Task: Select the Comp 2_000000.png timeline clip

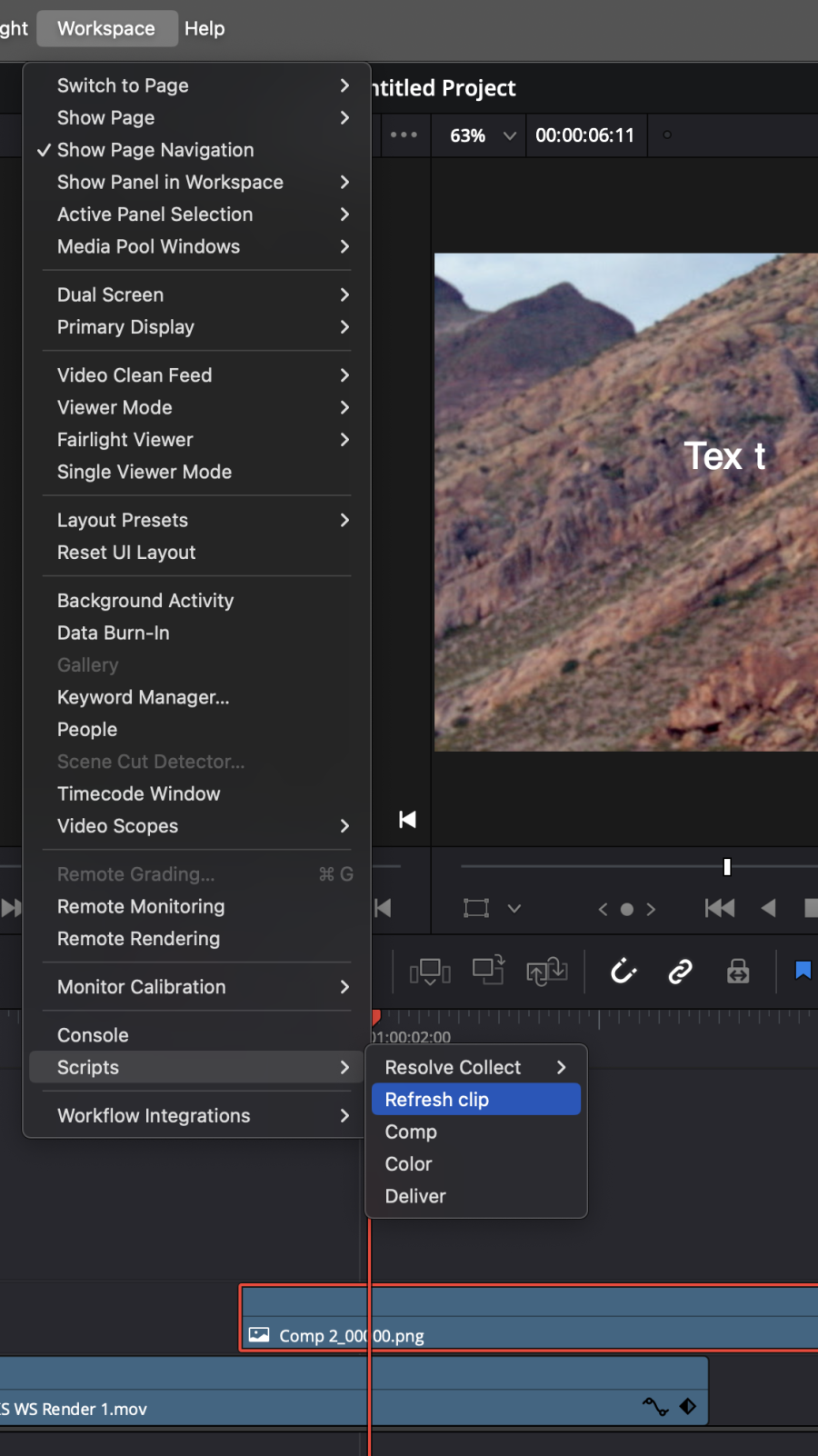Action: click(529, 1318)
